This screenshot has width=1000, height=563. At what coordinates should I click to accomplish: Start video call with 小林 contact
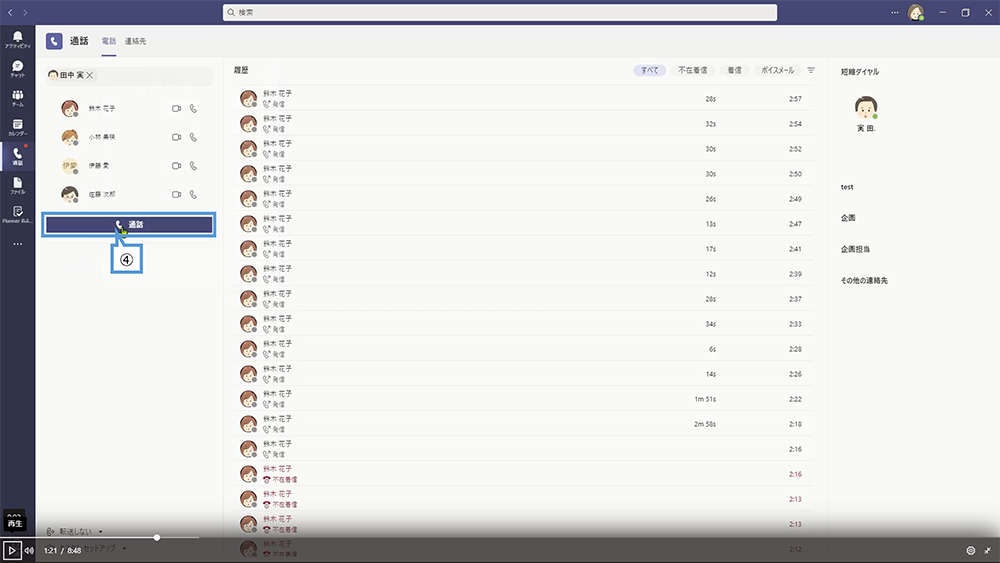click(176, 137)
